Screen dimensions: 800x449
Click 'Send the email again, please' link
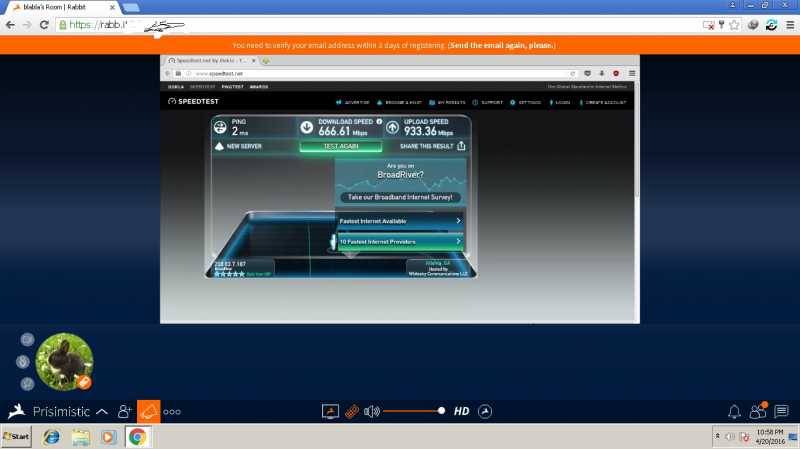point(502,45)
